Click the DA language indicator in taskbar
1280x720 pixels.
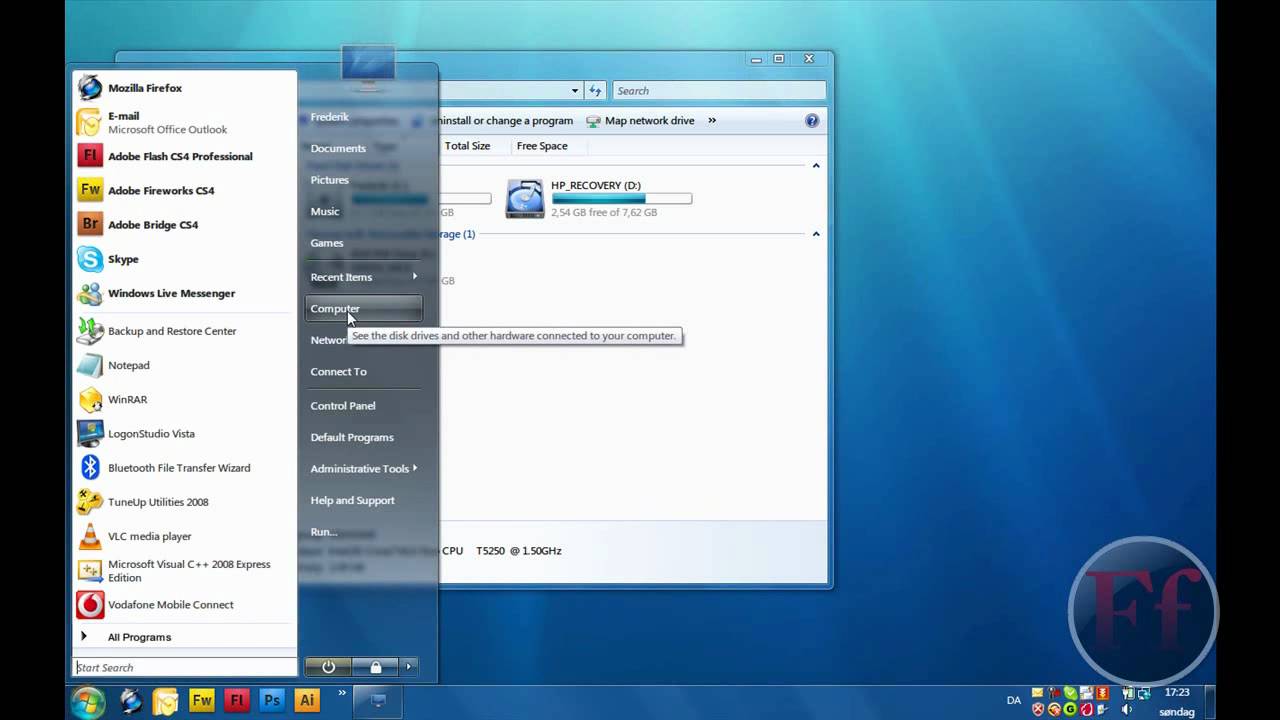1014,701
